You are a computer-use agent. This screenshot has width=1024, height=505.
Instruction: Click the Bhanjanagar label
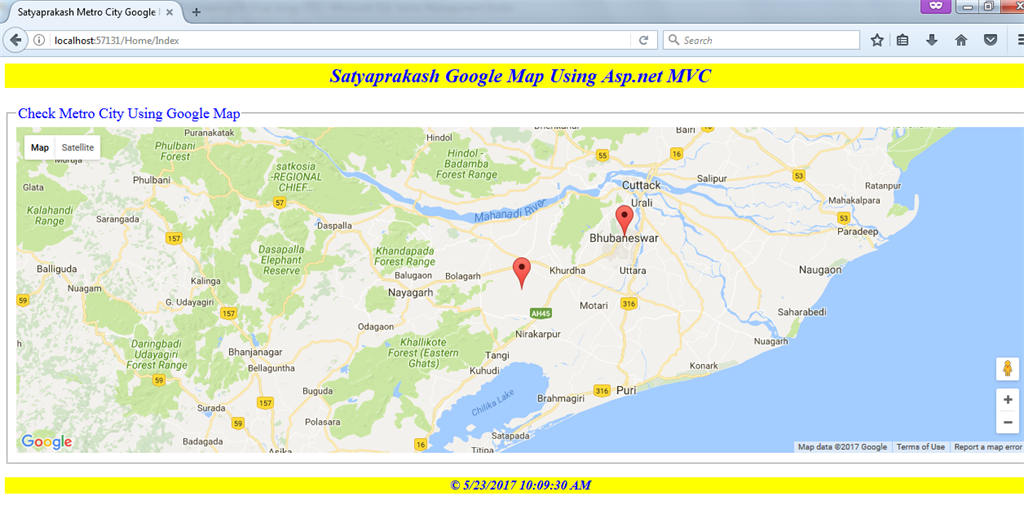coord(254,353)
